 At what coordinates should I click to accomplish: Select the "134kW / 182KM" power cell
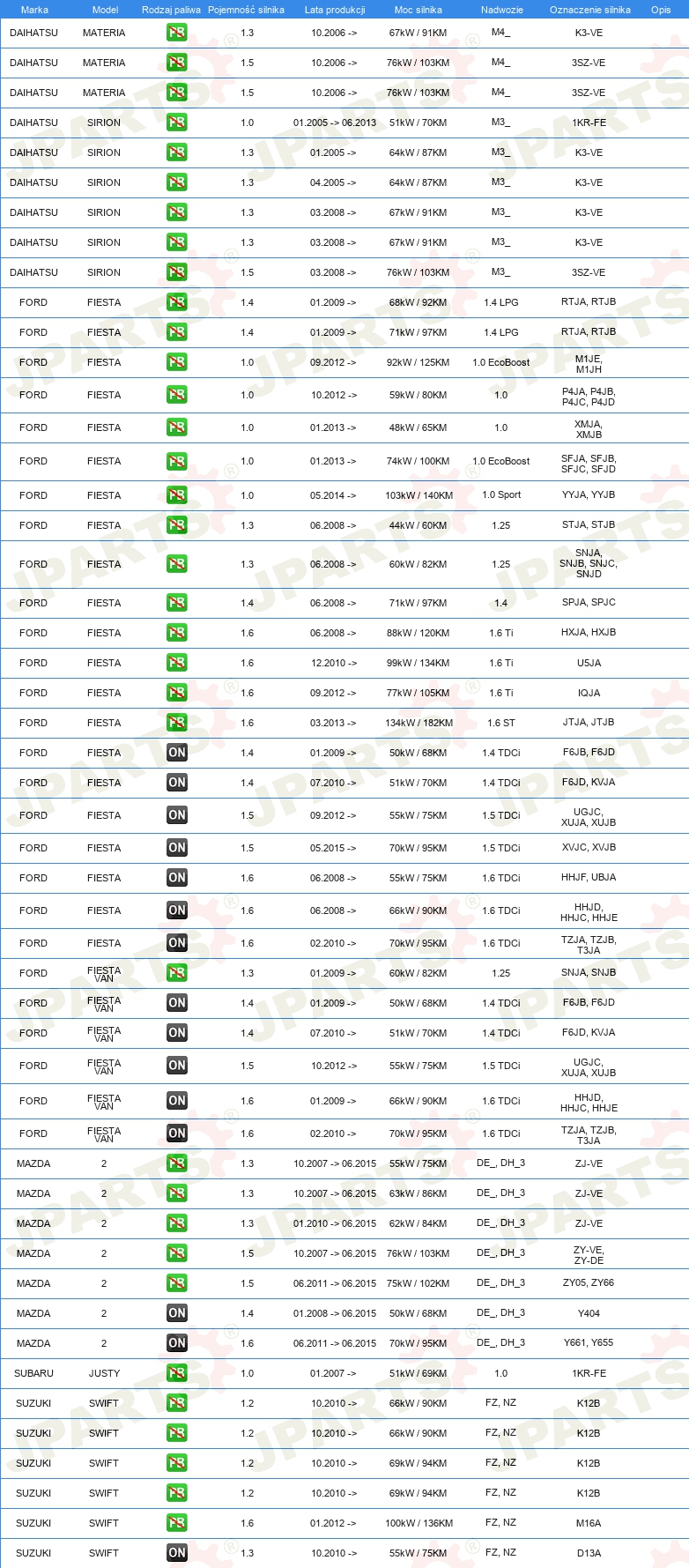(419, 723)
